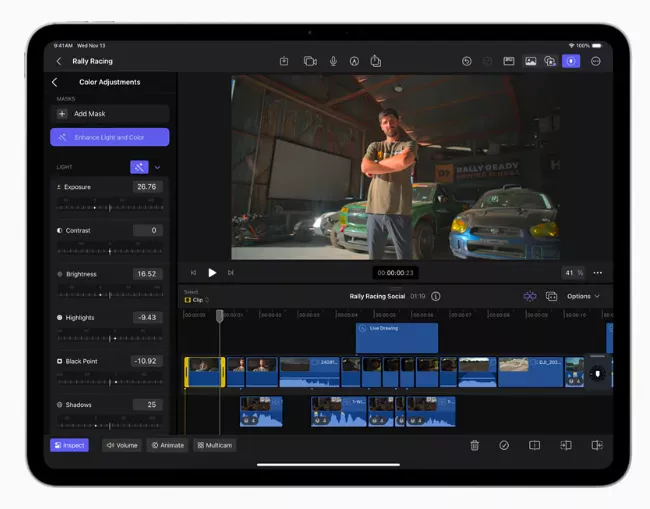The width and height of the screenshot is (650, 509).
Task: Click the Exposure value 26.76
Action: tap(147, 187)
